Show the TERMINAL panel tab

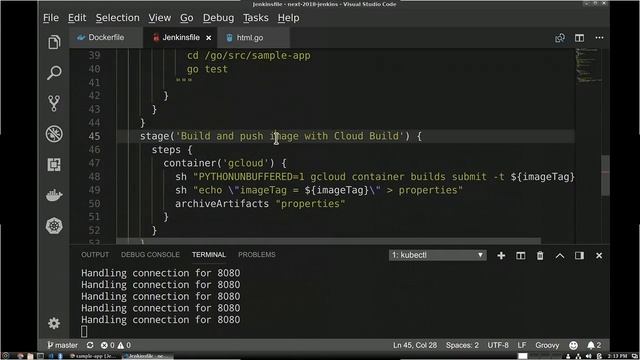click(209, 255)
